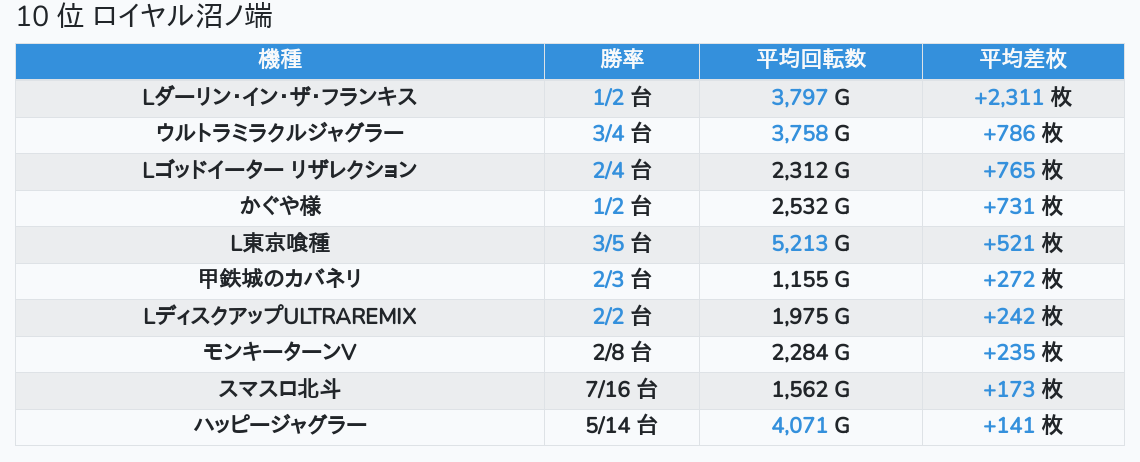1140x462 pixels.
Task: Click the 7/16 台 win rate cell
Action: click(x=621, y=389)
